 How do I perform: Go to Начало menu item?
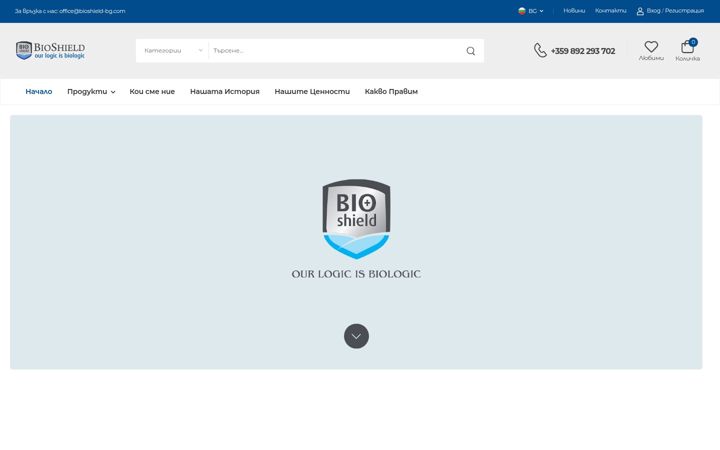tap(39, 91)
